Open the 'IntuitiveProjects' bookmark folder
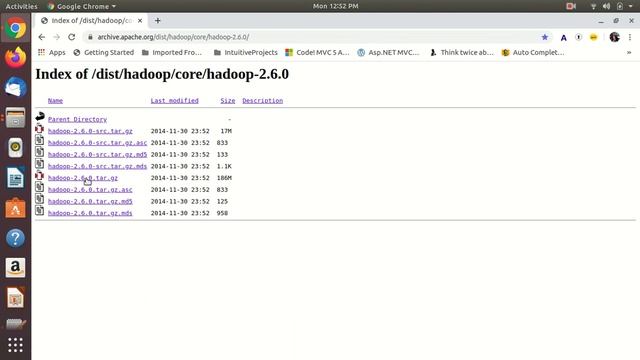The height and width of the screenshot is (360, 640). 246,52
